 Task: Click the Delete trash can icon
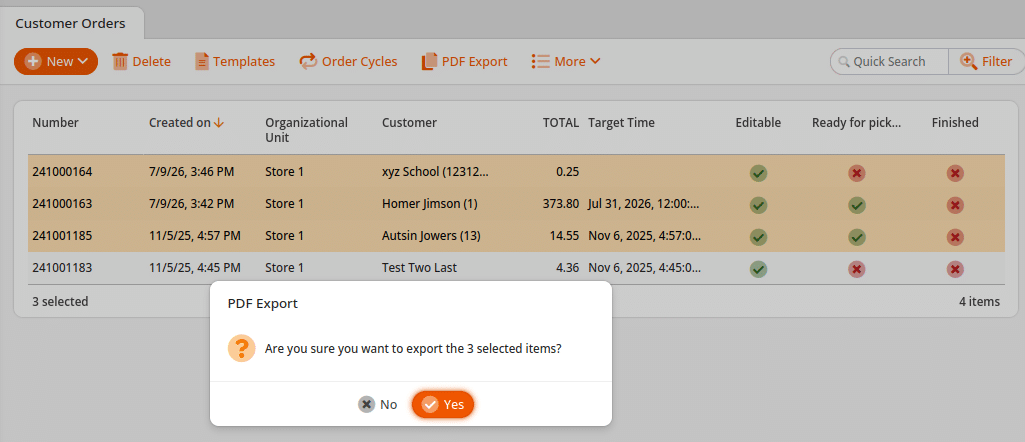(120, 61)
